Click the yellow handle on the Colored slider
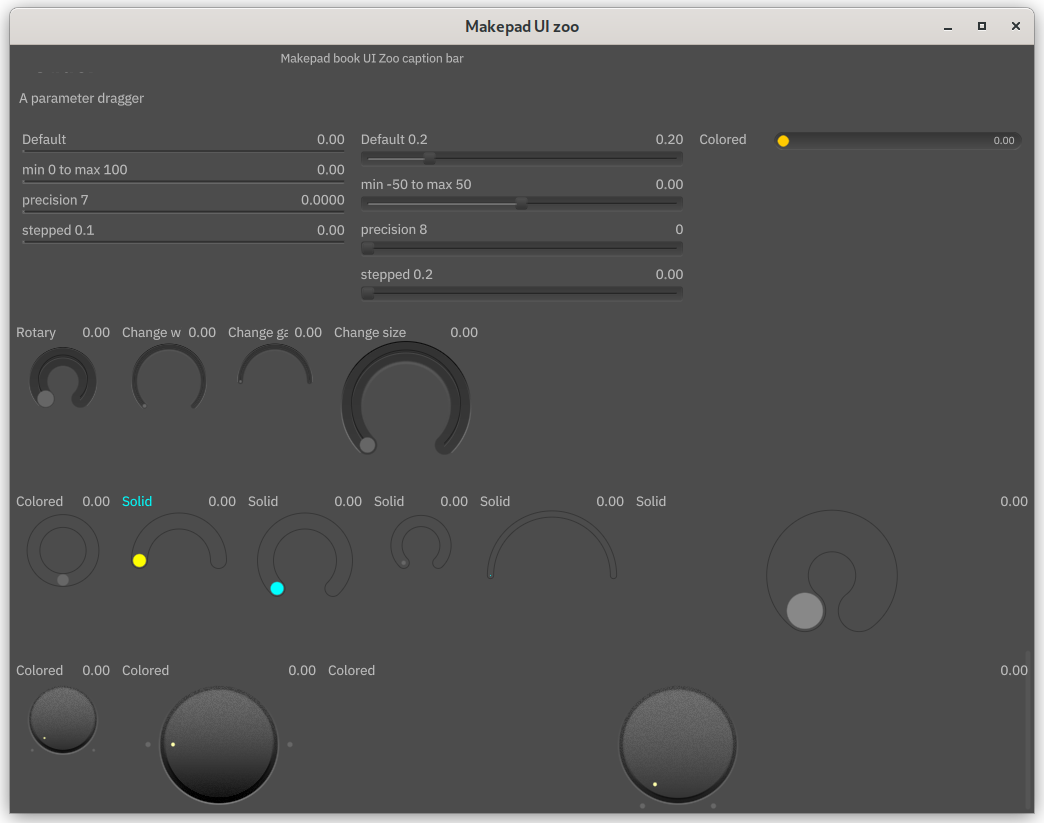 pos(783,141)
